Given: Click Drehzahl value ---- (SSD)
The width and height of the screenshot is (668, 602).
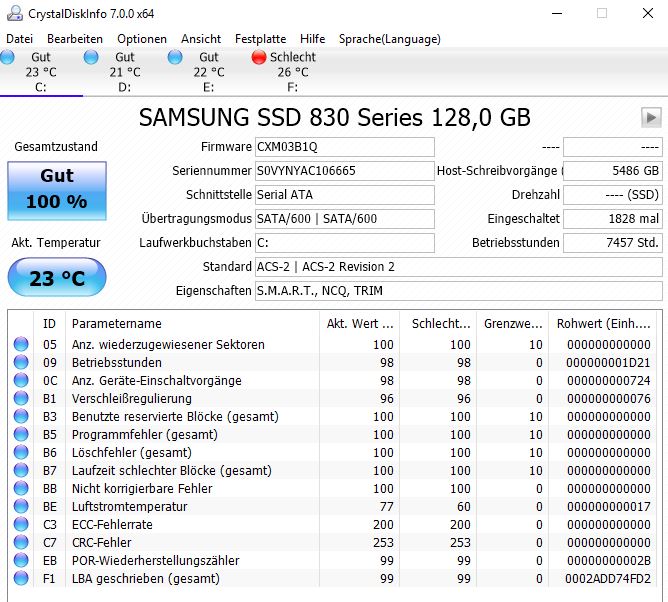Looking at the screenshot, I should [613, 195].
